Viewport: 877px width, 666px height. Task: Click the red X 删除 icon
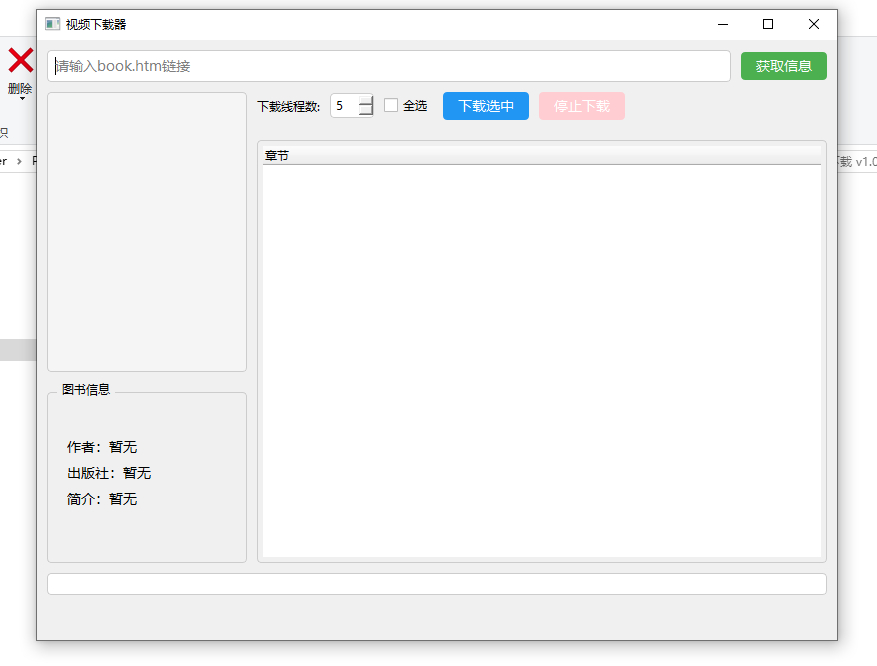point(21,60)
